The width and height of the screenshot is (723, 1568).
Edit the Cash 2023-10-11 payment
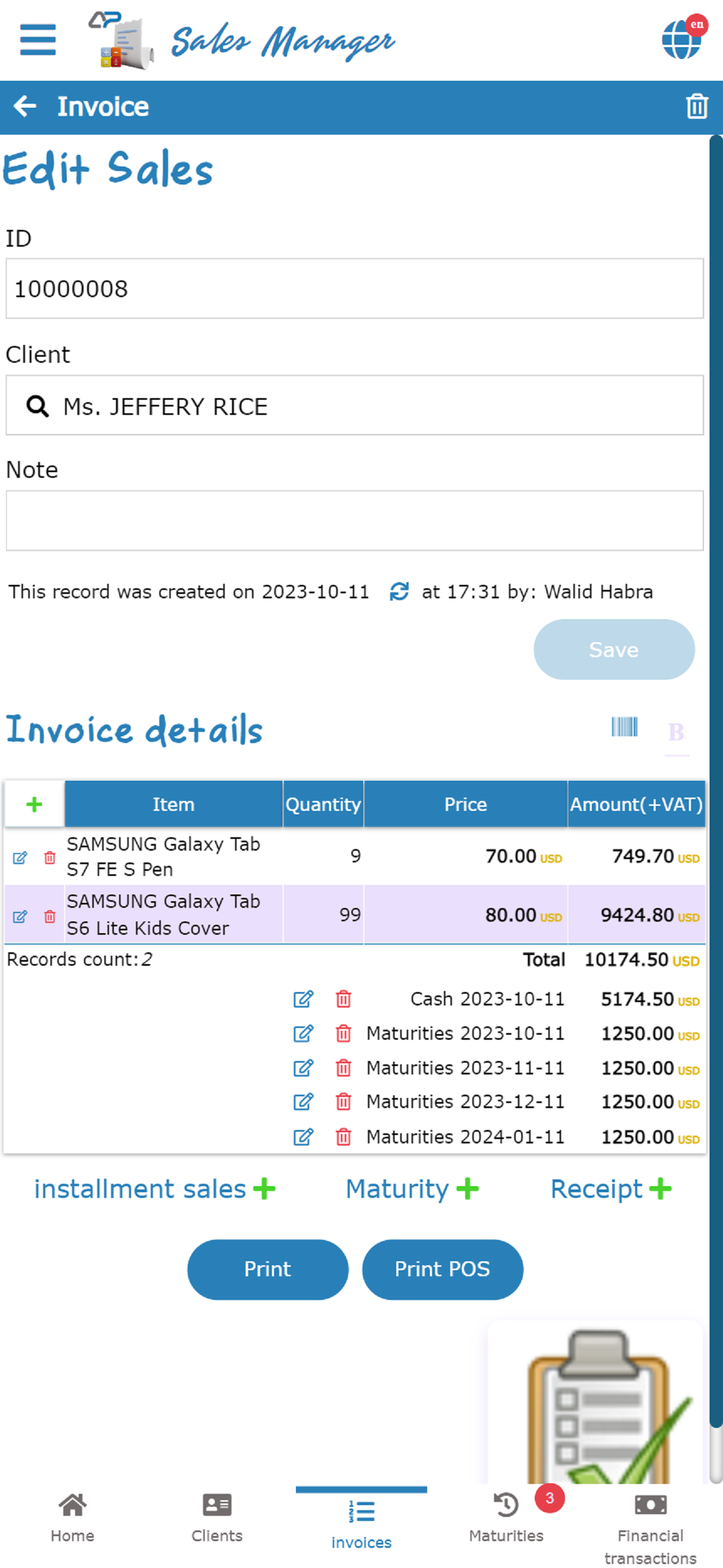tap(303, 998)
